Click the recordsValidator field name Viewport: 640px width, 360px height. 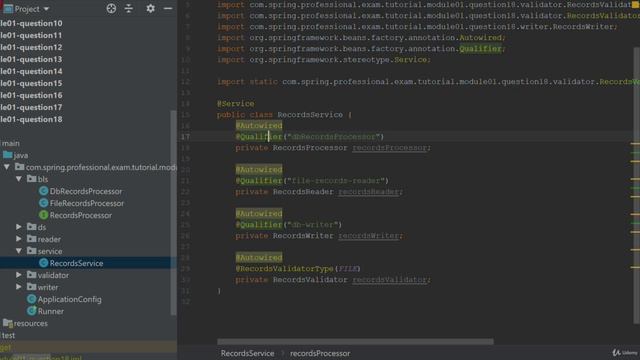tap(389, 280)
